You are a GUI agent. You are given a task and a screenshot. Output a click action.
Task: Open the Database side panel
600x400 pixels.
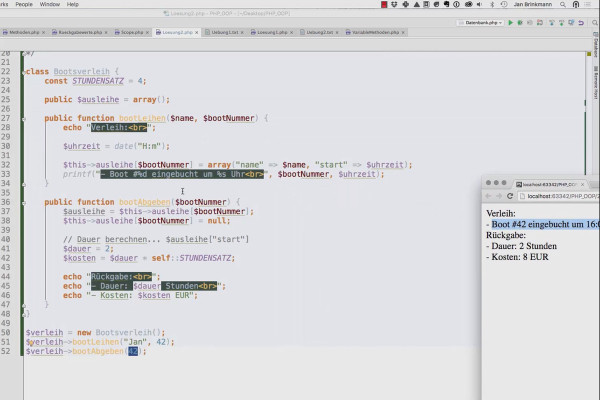[x=596, y=44]
